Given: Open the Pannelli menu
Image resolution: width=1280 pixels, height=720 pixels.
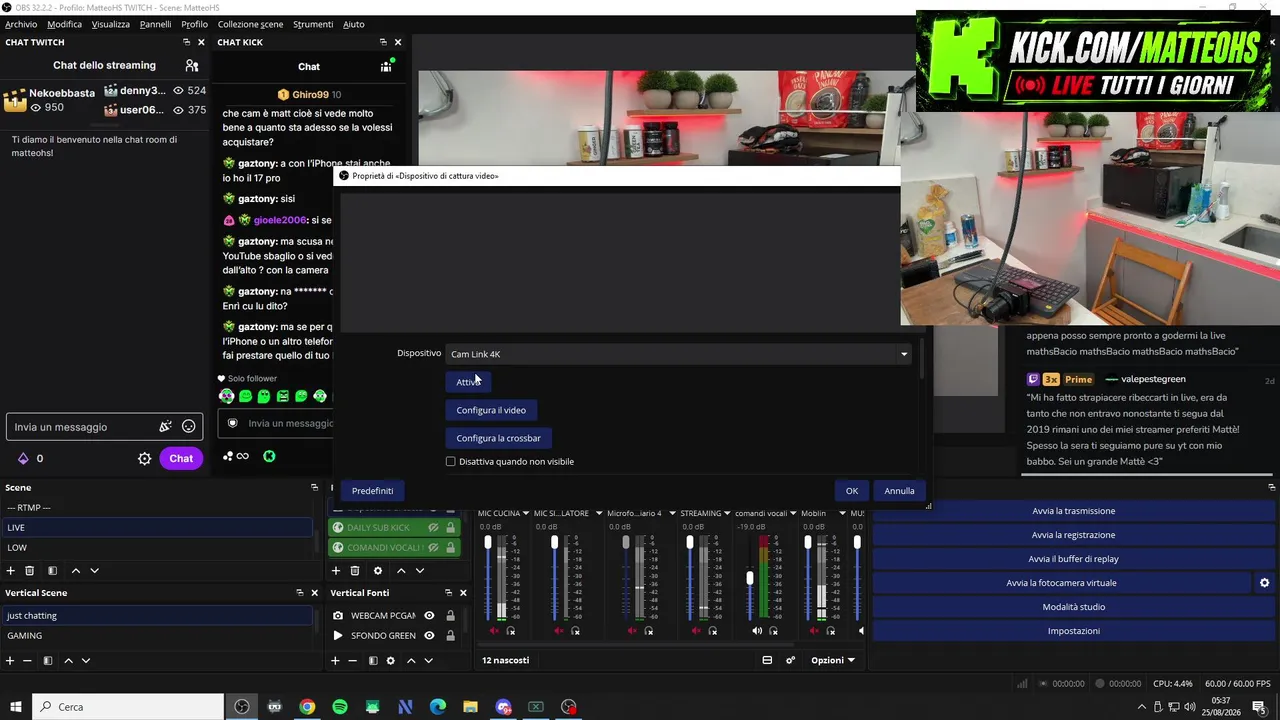Looking at the screenshot, I should click(155, 24).
